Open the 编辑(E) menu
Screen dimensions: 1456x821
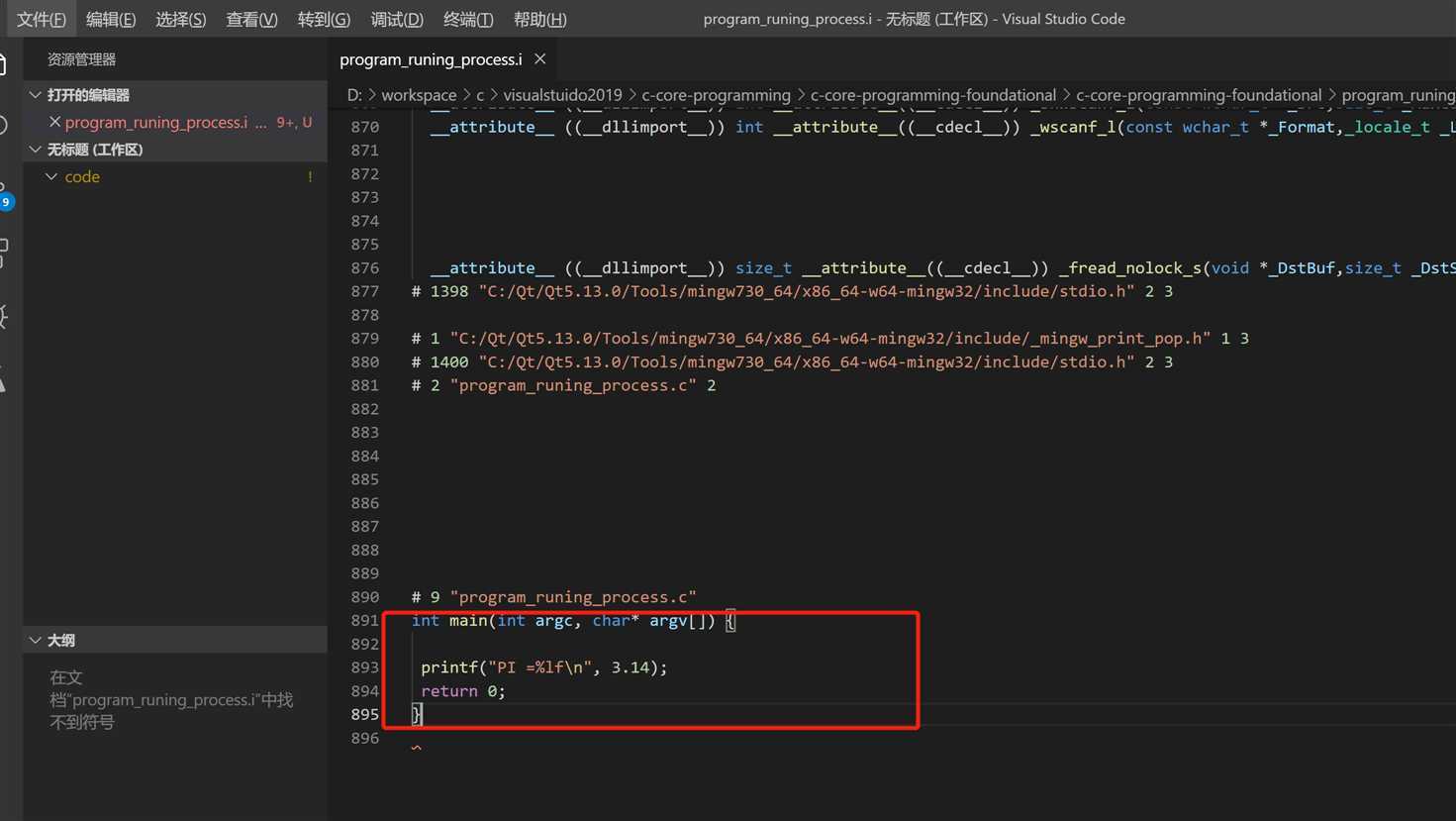coord(111,19)
